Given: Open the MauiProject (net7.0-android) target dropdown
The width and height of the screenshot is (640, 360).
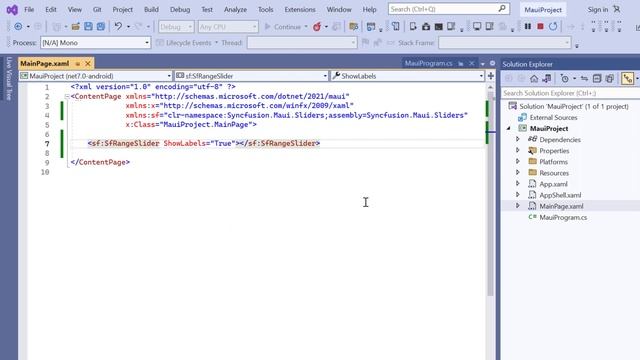Looking at the screenshot, I should pyautogui.click(x=96, y=76).
